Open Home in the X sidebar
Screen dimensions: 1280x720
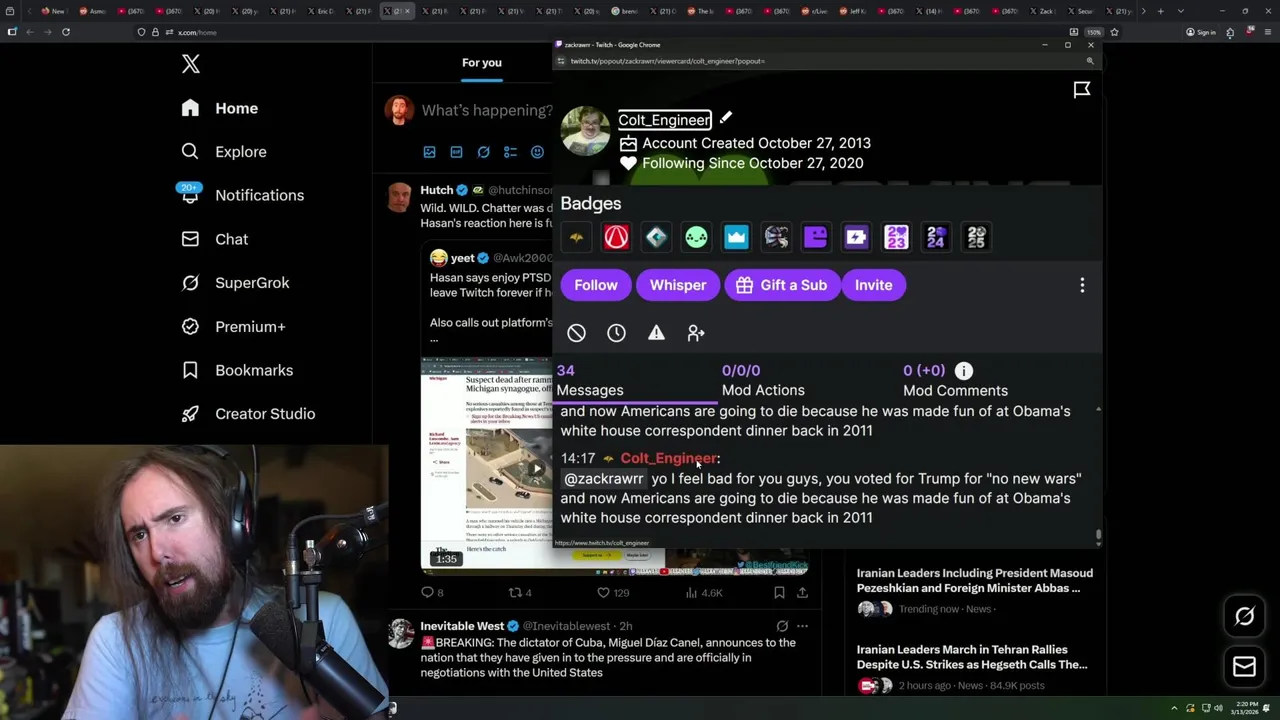220,108
